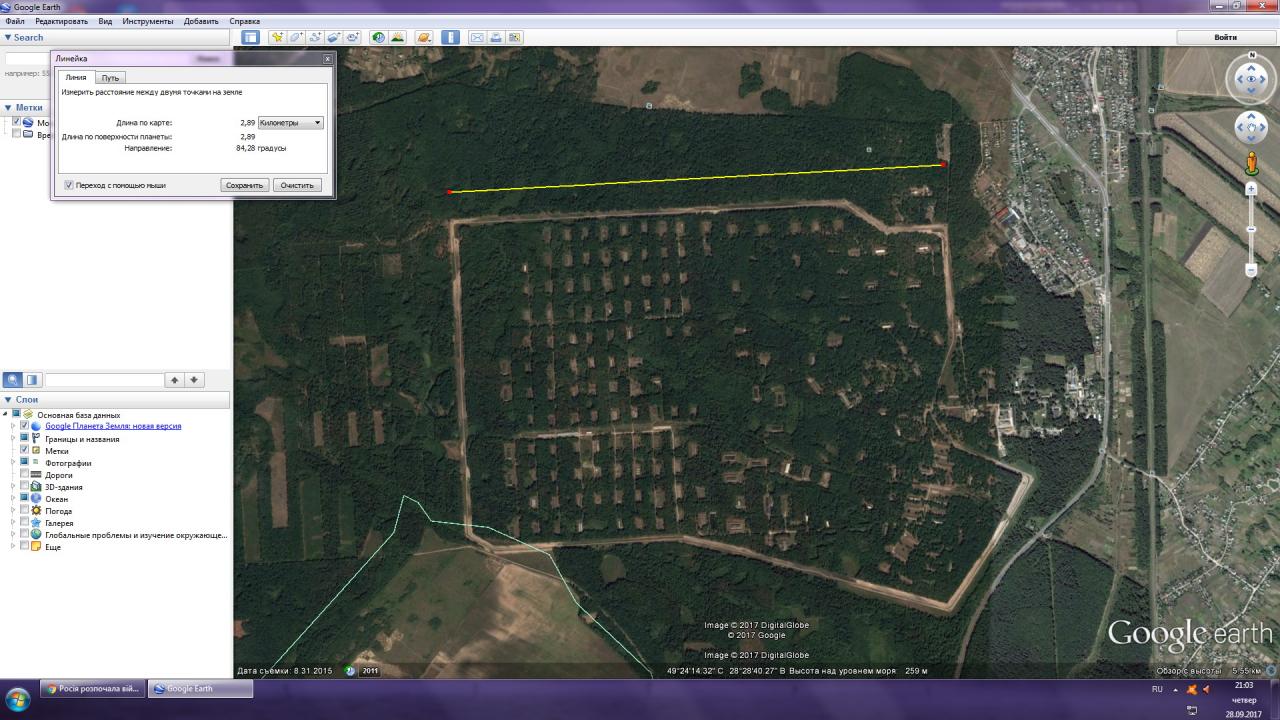Click the Add Placemark pushpin icon
The width and height of the screenshot is (1280, 720).
(277, 37)
